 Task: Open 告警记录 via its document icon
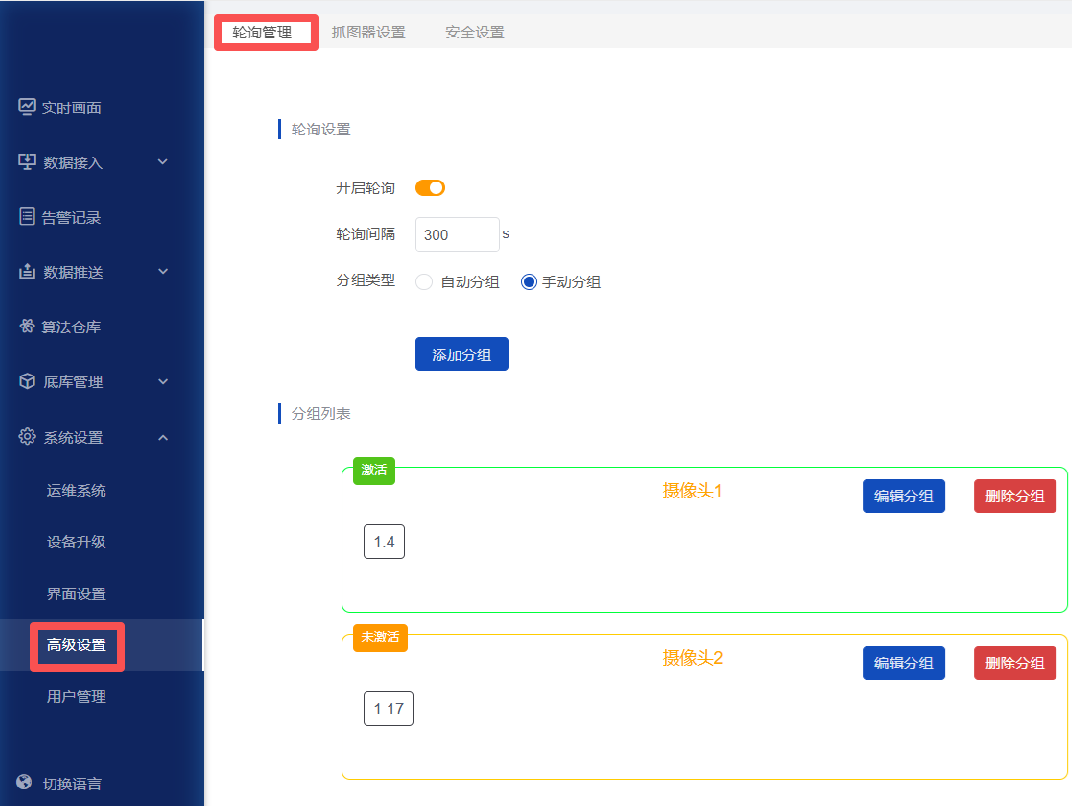pyautogui.click(x=27, y=217)
